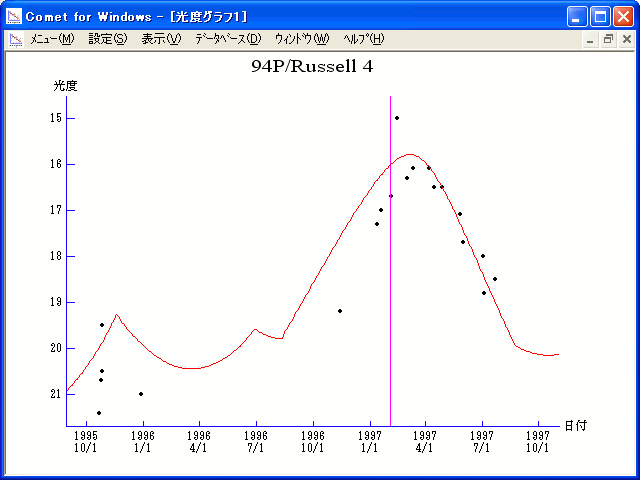Click the 94P/Russell 4 graph title
The image size is (640, 480).
click(312, 66)
